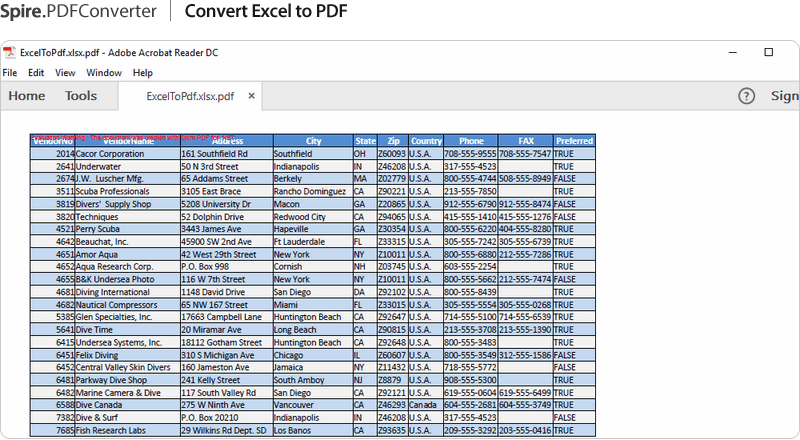Click the Central Valley Skin Divers cell
Screen dimensions: 800x440
point(128,367)
